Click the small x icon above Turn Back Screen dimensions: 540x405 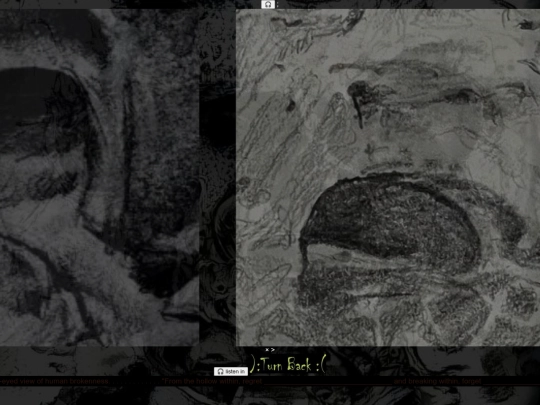[267, 350]
